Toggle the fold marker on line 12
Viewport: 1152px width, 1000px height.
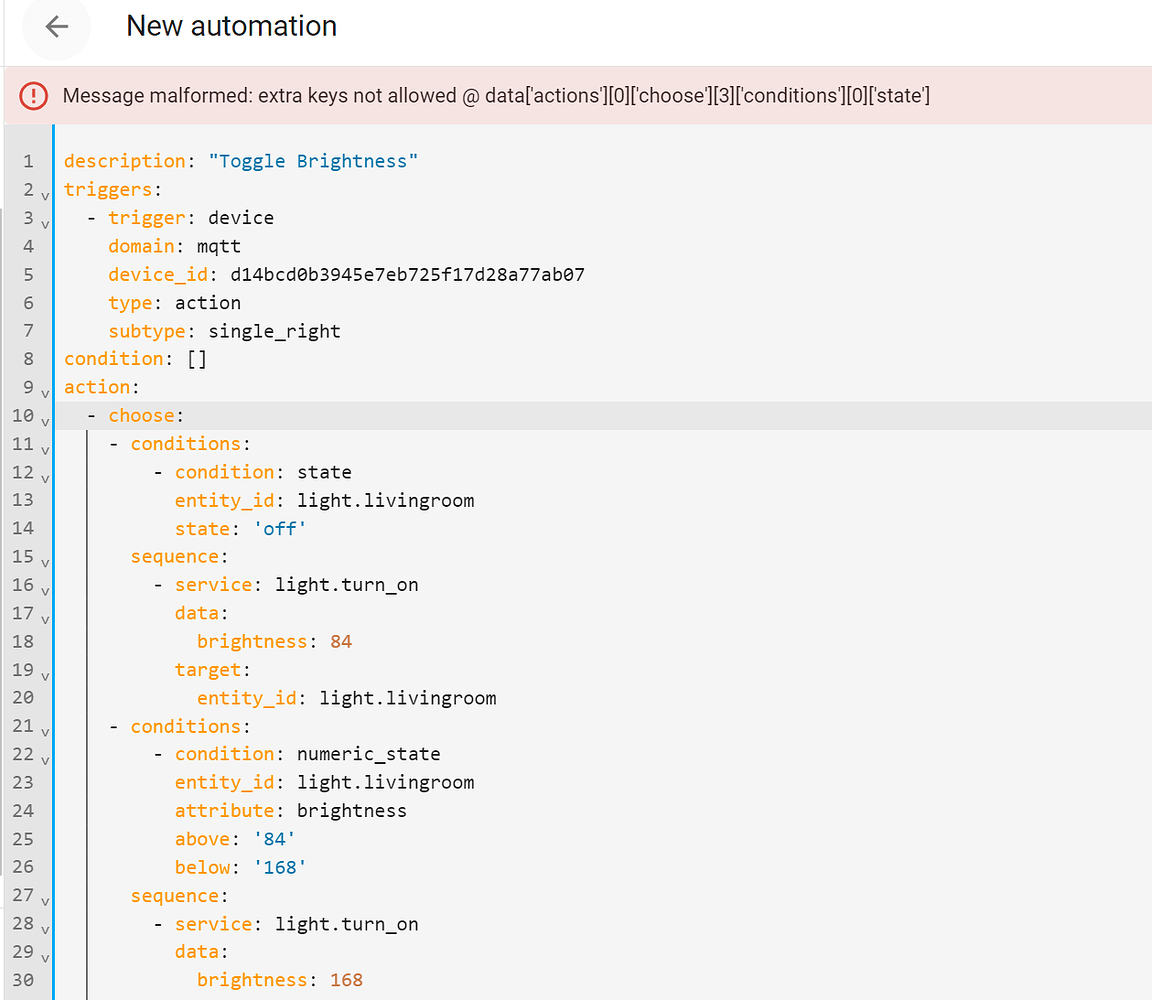coord(44,477)
